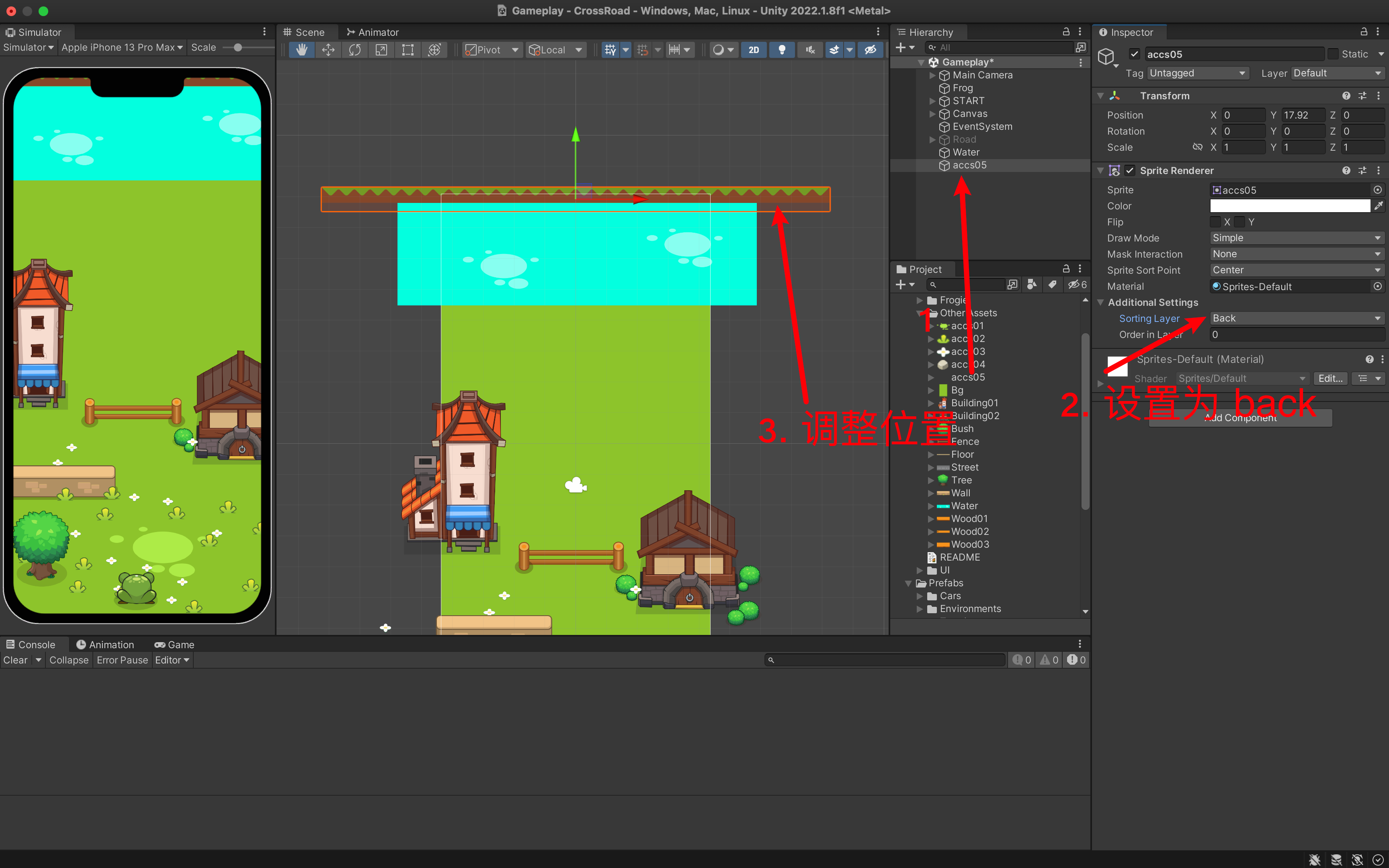The width and height of the screenshot is (1389, 868).
Task: Toggle the scene grid visibility icon
Action: click(610, 50)
